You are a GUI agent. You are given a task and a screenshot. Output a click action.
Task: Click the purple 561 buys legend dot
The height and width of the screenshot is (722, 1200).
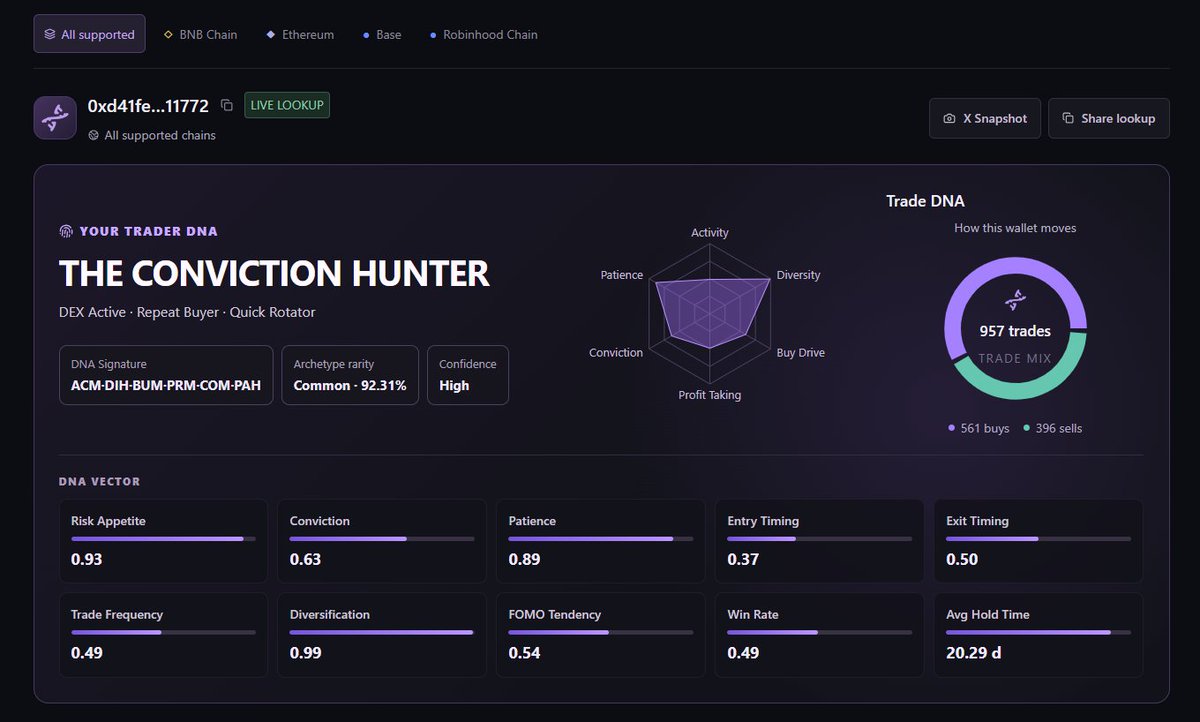coord(952,428)
